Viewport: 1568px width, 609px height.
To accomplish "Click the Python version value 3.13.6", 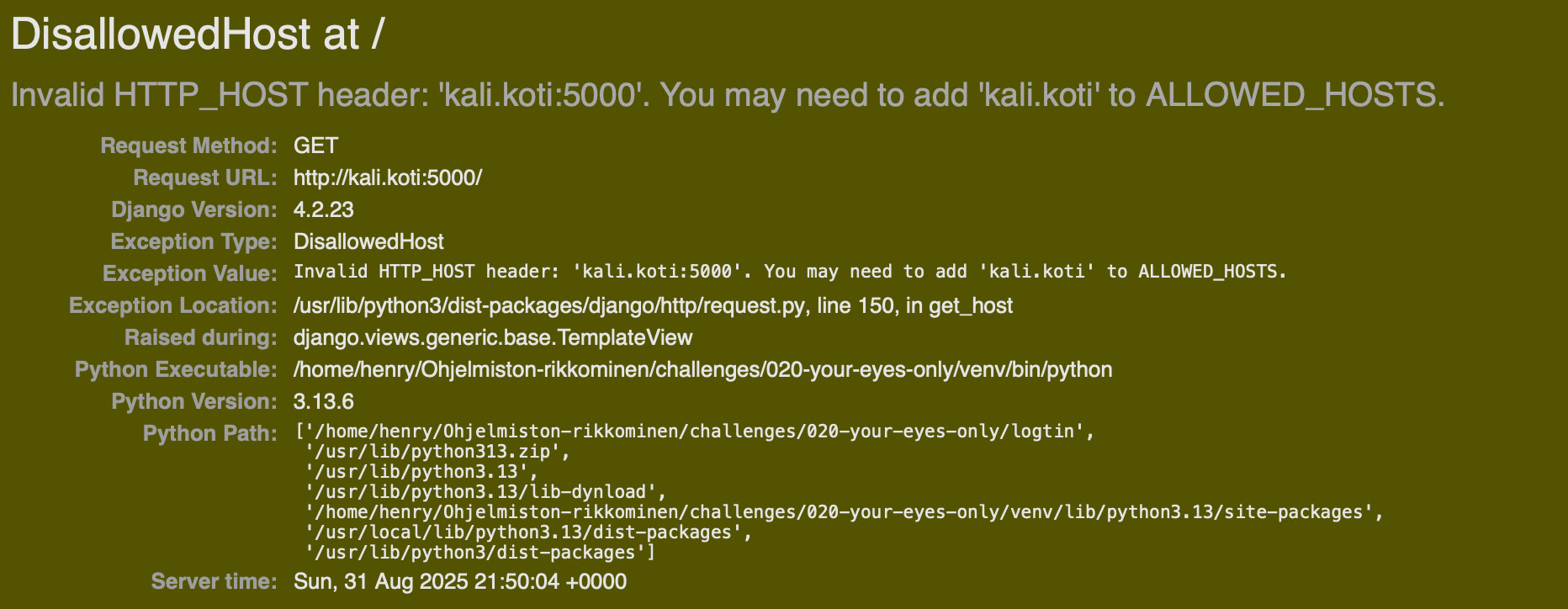I will (323, 401).
